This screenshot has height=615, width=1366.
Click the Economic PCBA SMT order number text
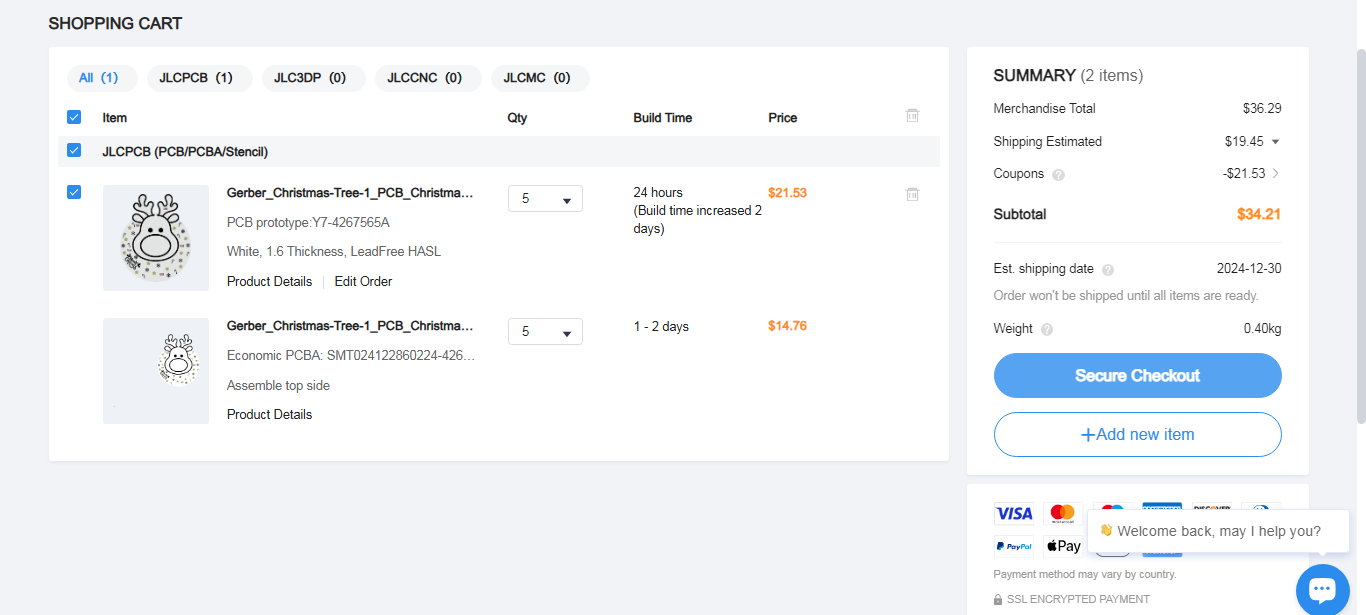click(351, 356)
